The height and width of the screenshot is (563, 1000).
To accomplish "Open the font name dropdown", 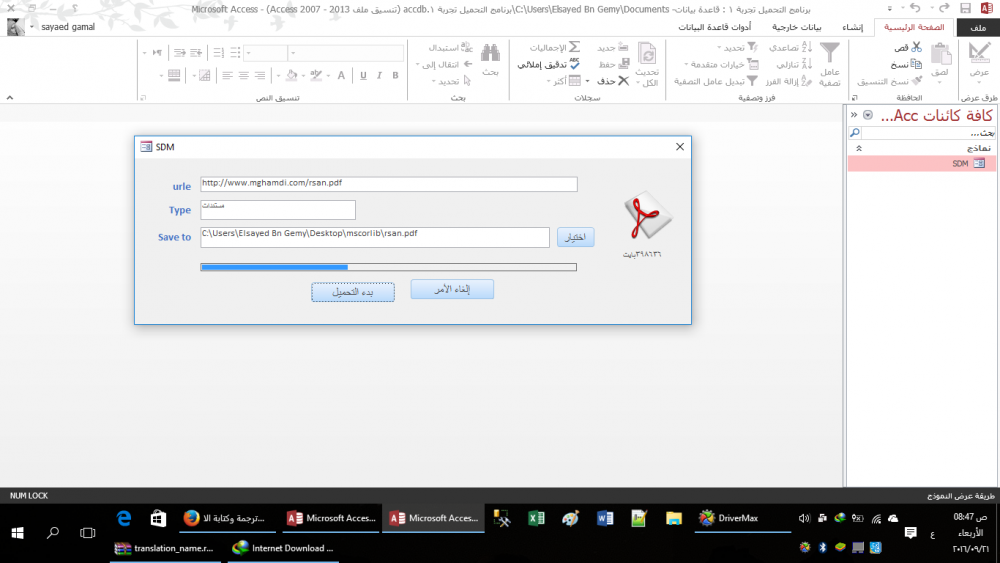I will click(293, 53).
